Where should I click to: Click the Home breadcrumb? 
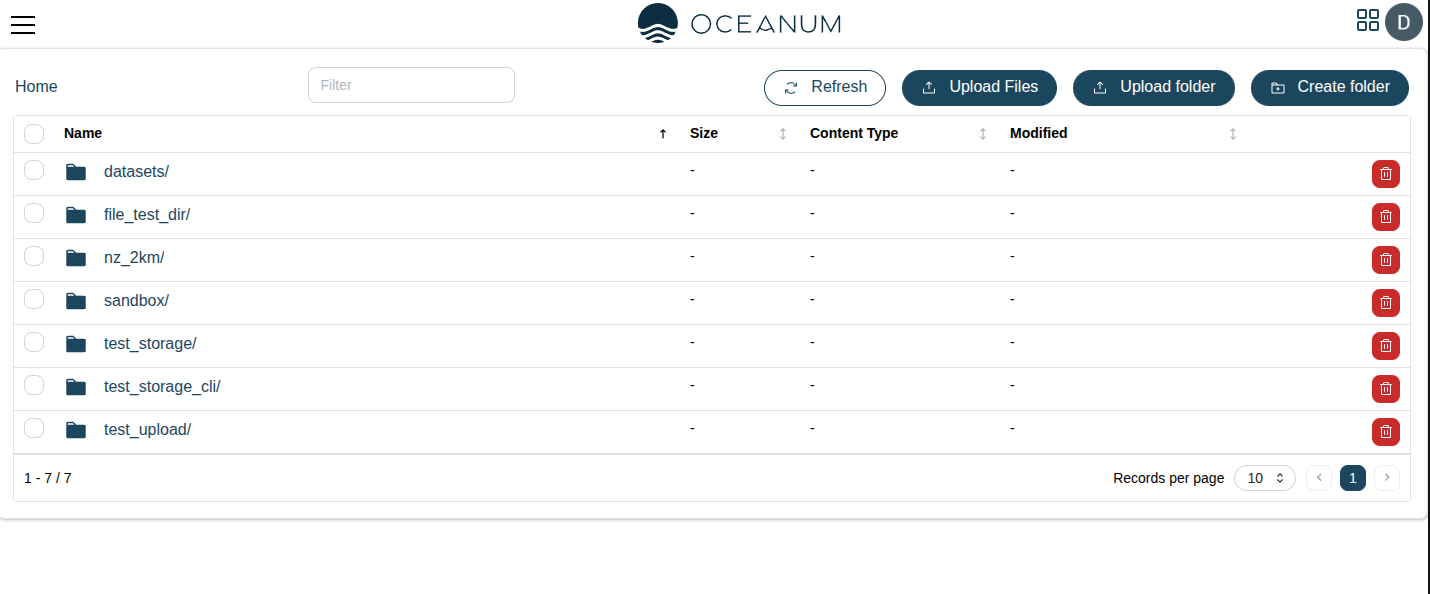click(36, 87)
